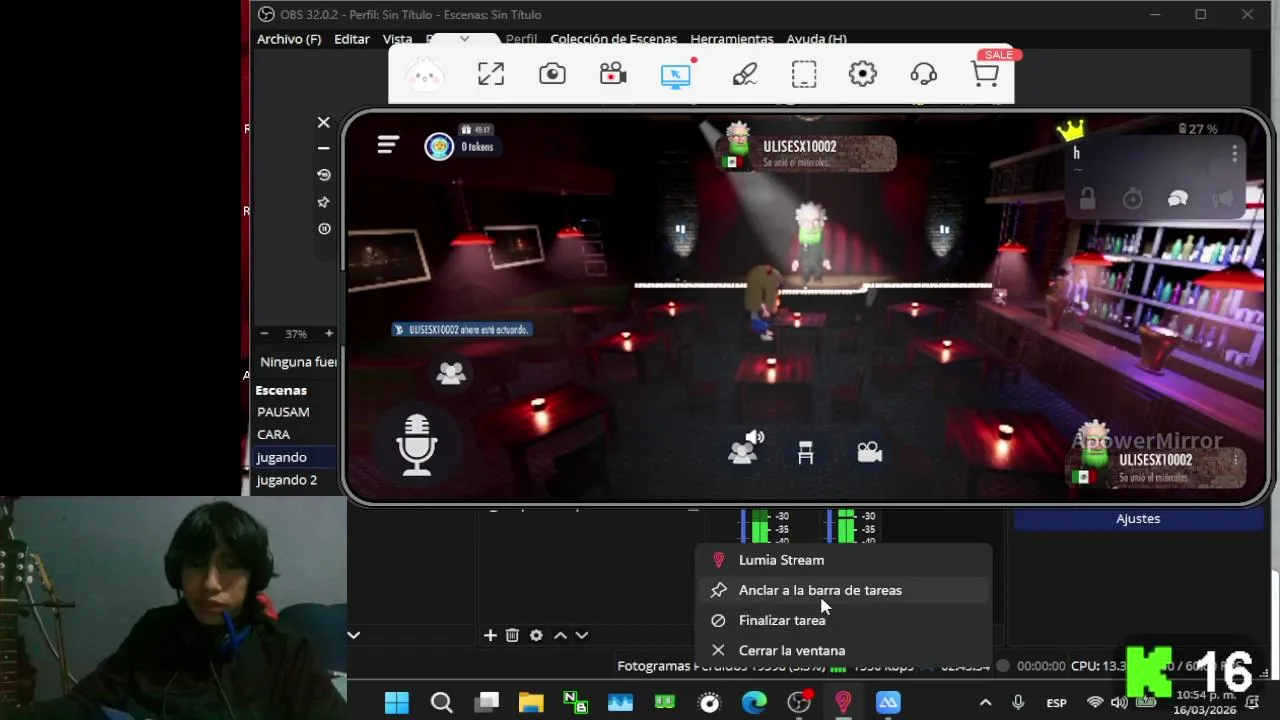Click the Ajustes button in OBS controls
Image resolution: width=1280 pixels, height=720 pixels.
1138,519
